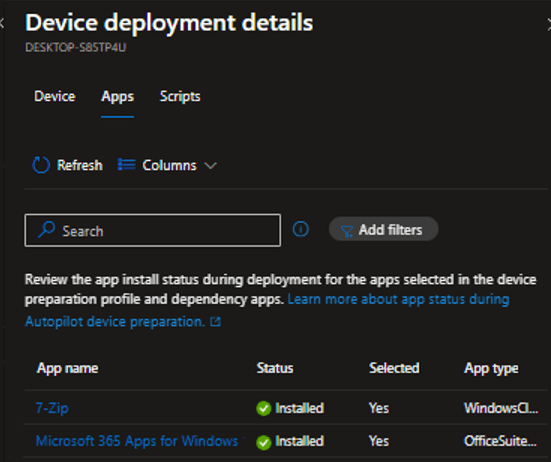Image resolution: width=551 pixels, height=462 pixels.
Task: Select the Apps tab
Action: (117, 96)
